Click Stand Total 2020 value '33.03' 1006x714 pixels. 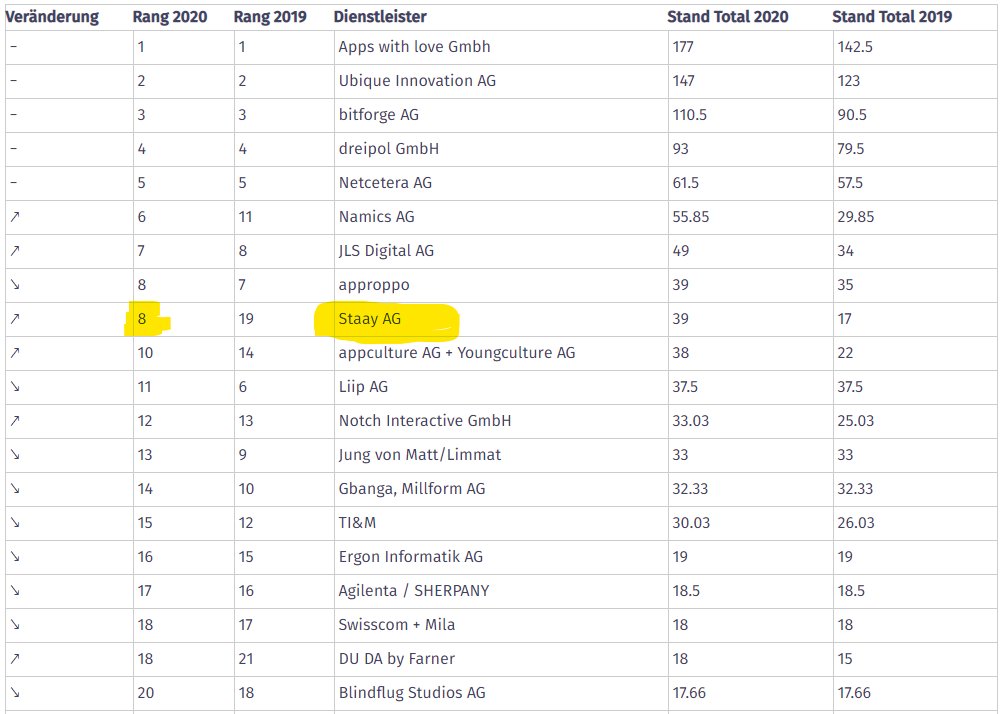click(x=691, y=421)
